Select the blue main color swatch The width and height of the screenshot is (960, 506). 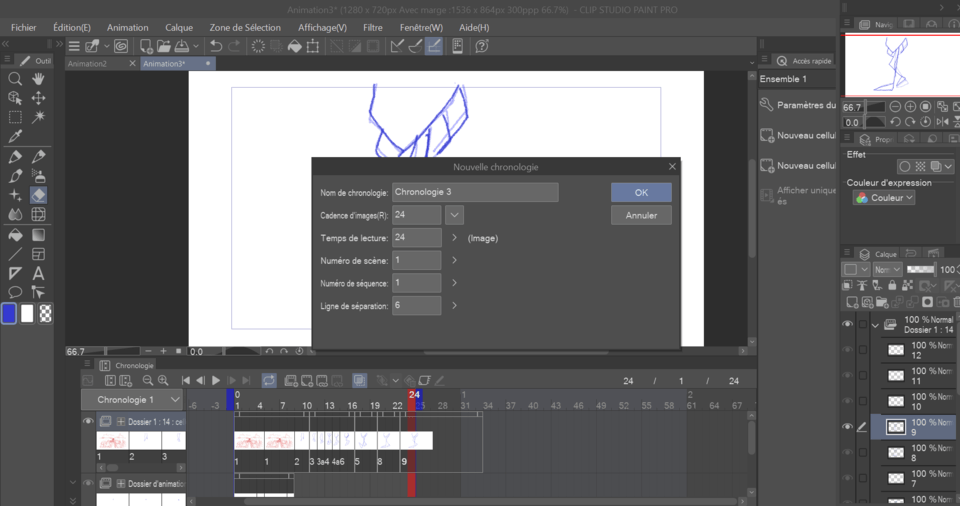pos(9,314)
